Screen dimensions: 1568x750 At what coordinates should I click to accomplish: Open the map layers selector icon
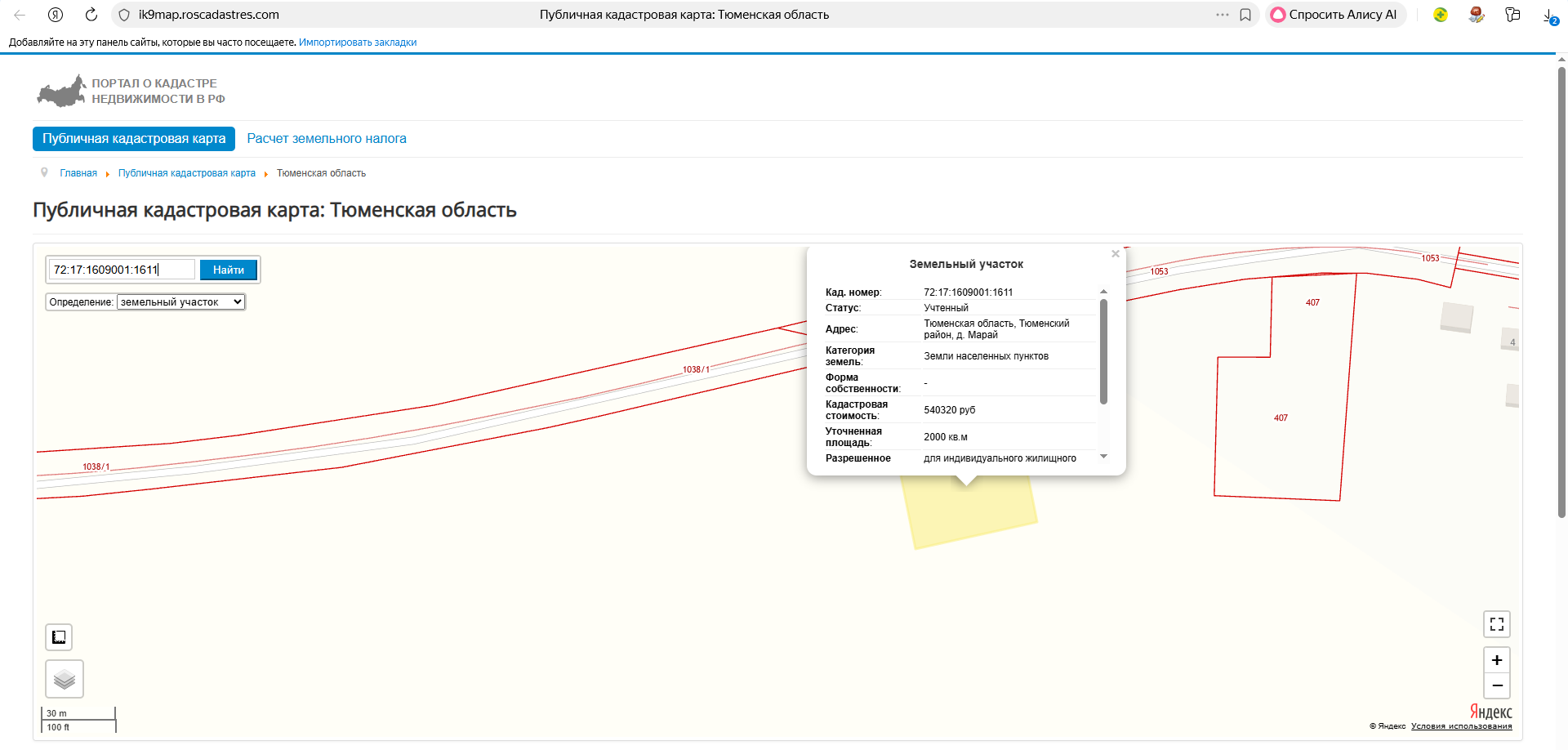click(65, 679)
